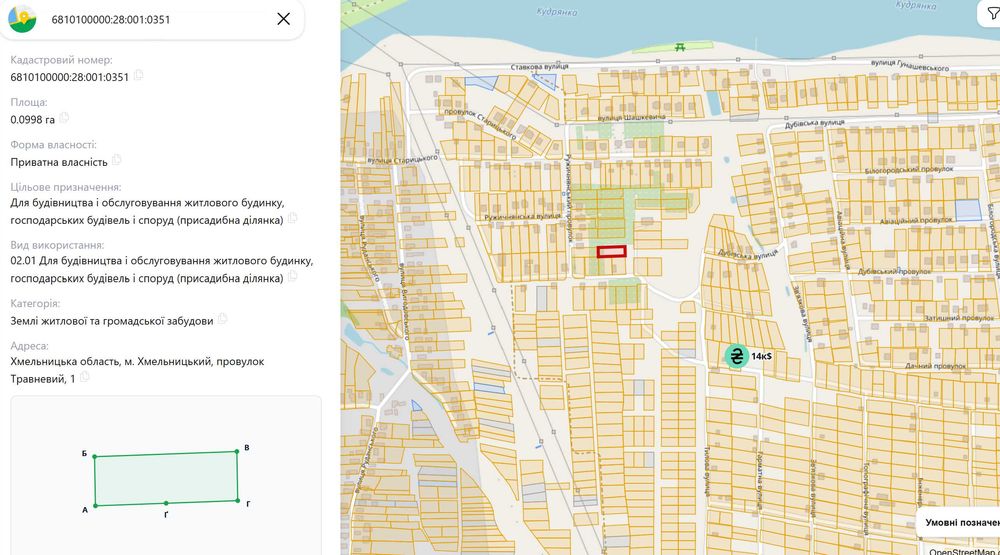The image size is (1000, 555).
Task: Click the Дубівський провулок label
Action: pos(895,271)
